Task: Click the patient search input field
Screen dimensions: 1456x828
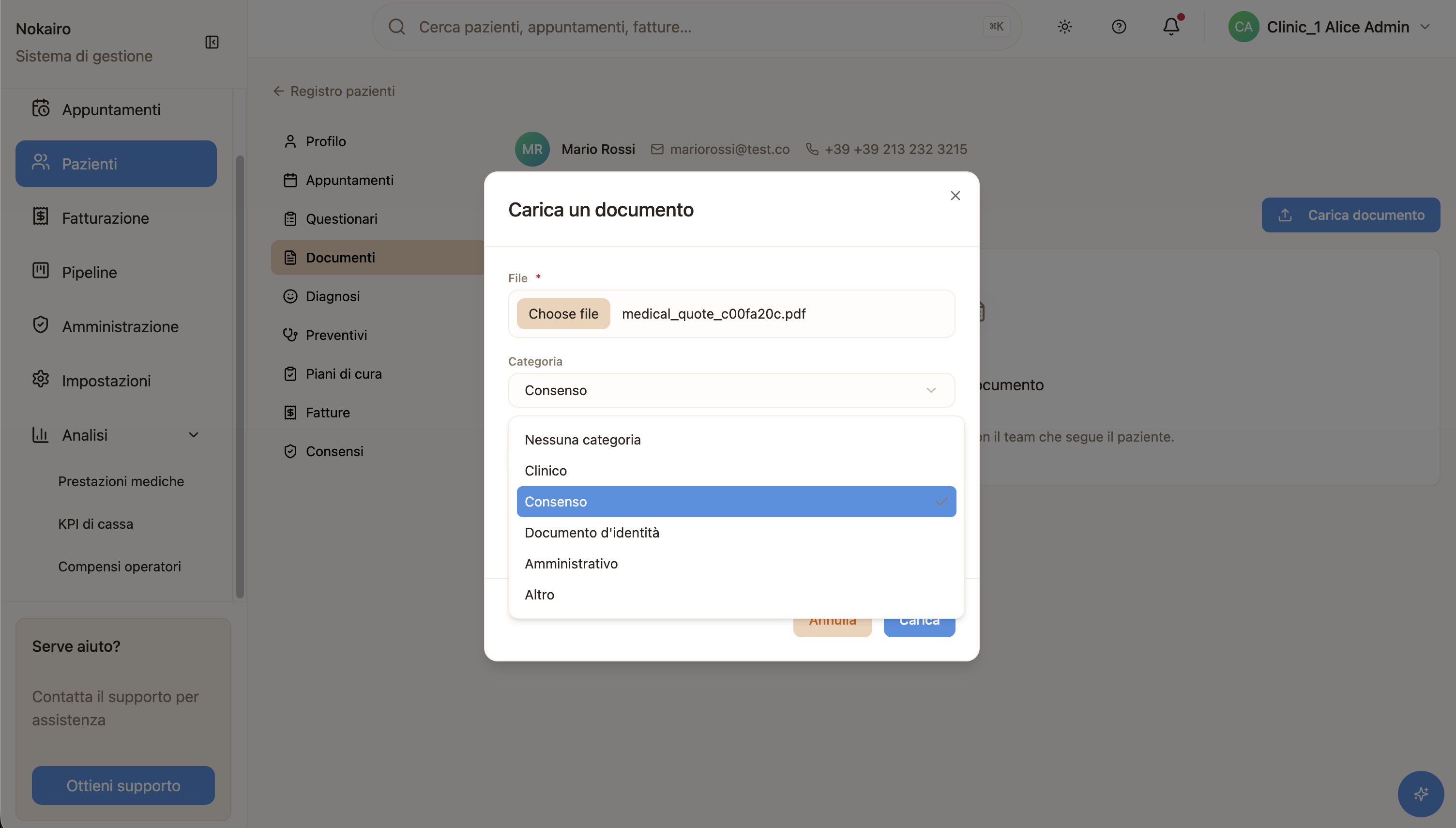Action: [697, 27]
